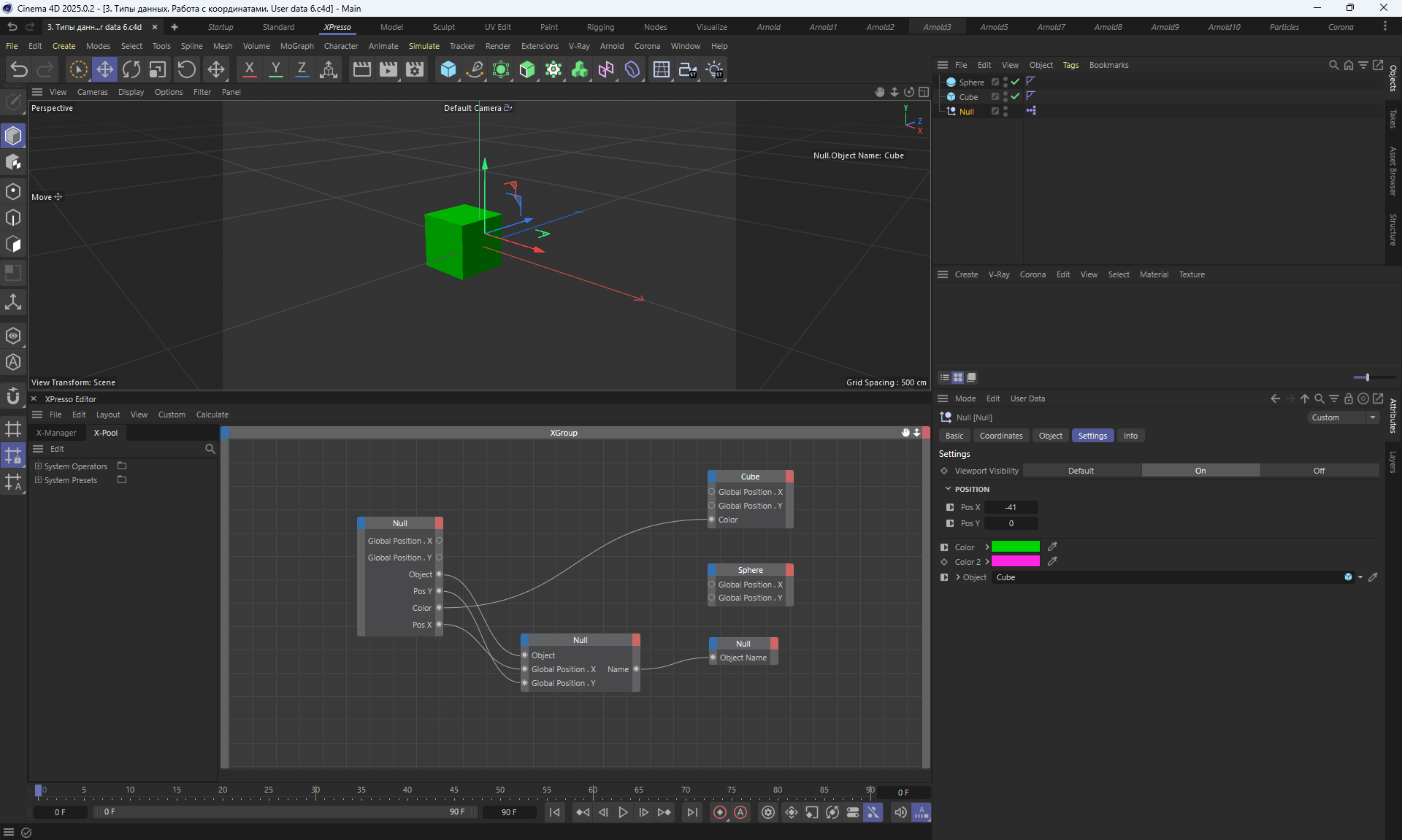Image resolution: width=1402 pixels, height=840 pixels.
Task: Select the Rotate tool icon
Action: point(131,69)
